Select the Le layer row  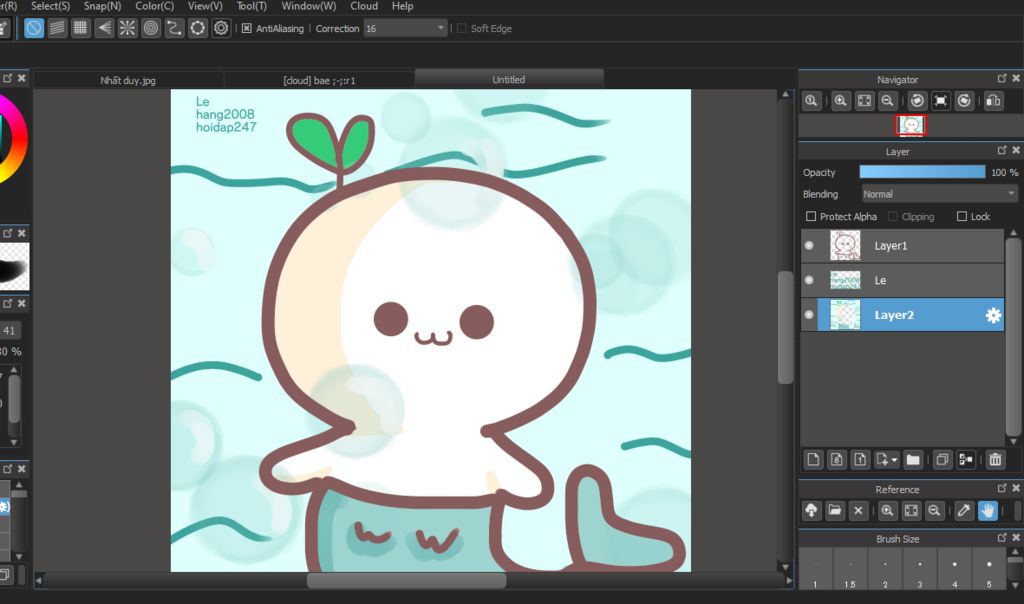click(903, 280)
